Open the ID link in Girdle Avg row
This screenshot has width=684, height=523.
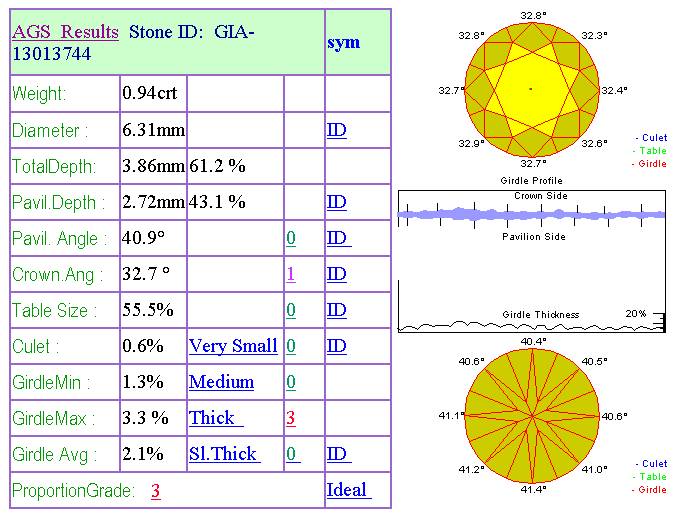339,454
